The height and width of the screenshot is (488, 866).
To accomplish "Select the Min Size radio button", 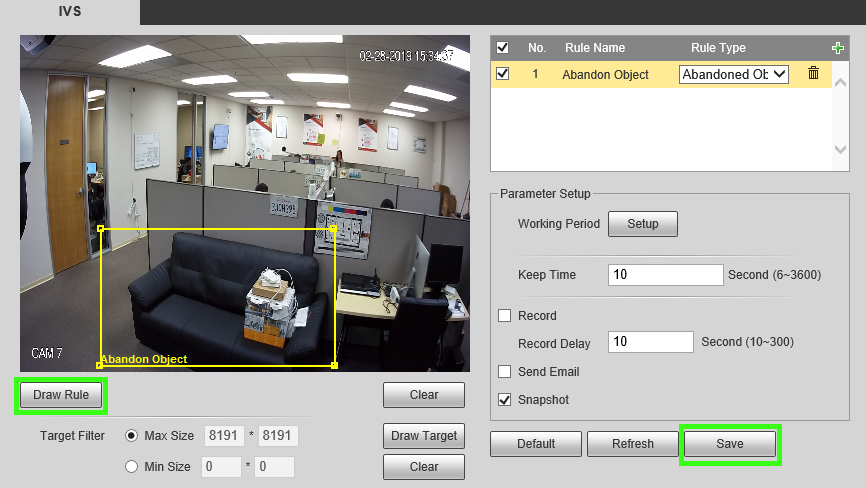I will tap(131, 466).
